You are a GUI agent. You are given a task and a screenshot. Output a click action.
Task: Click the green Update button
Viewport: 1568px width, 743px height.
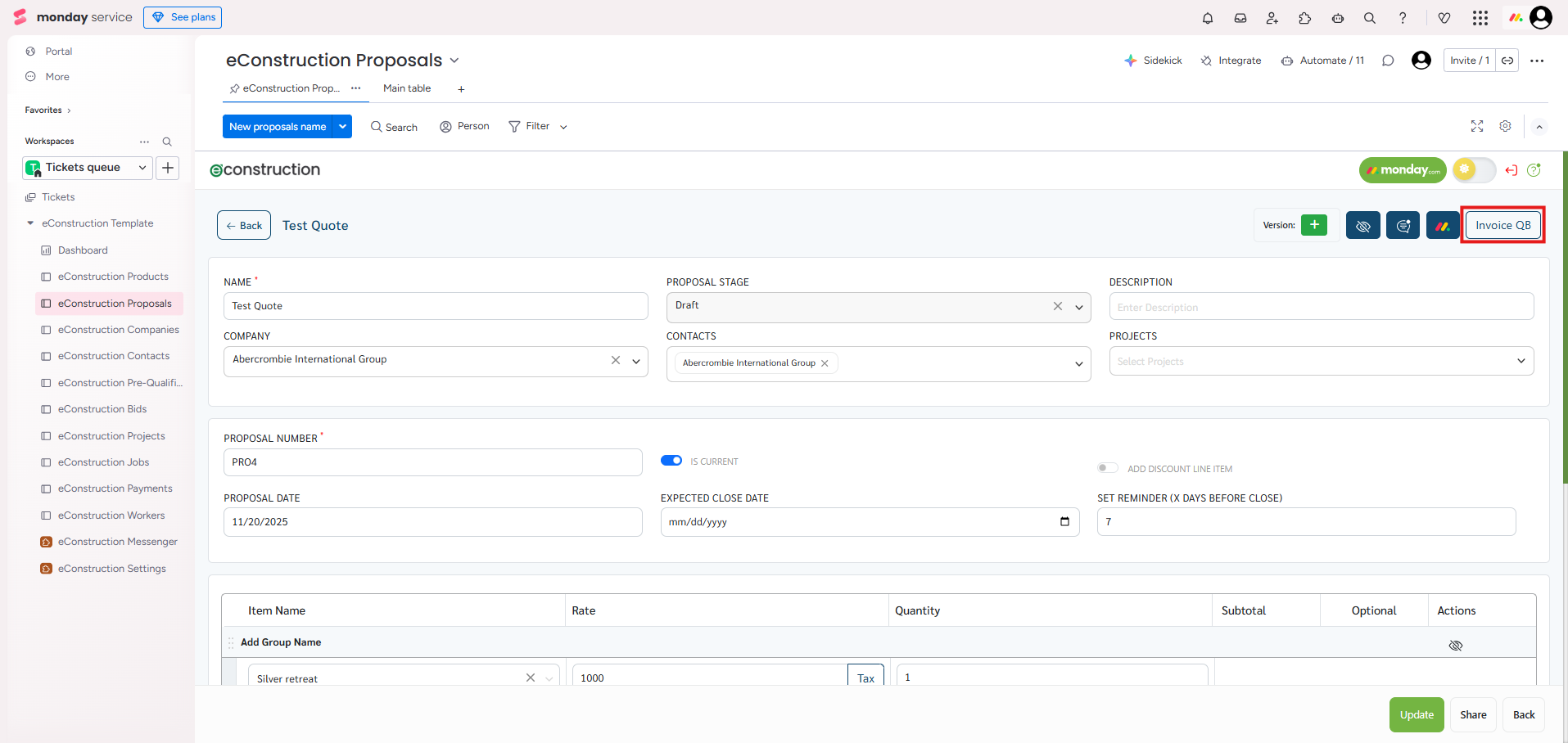point(1416,715)
